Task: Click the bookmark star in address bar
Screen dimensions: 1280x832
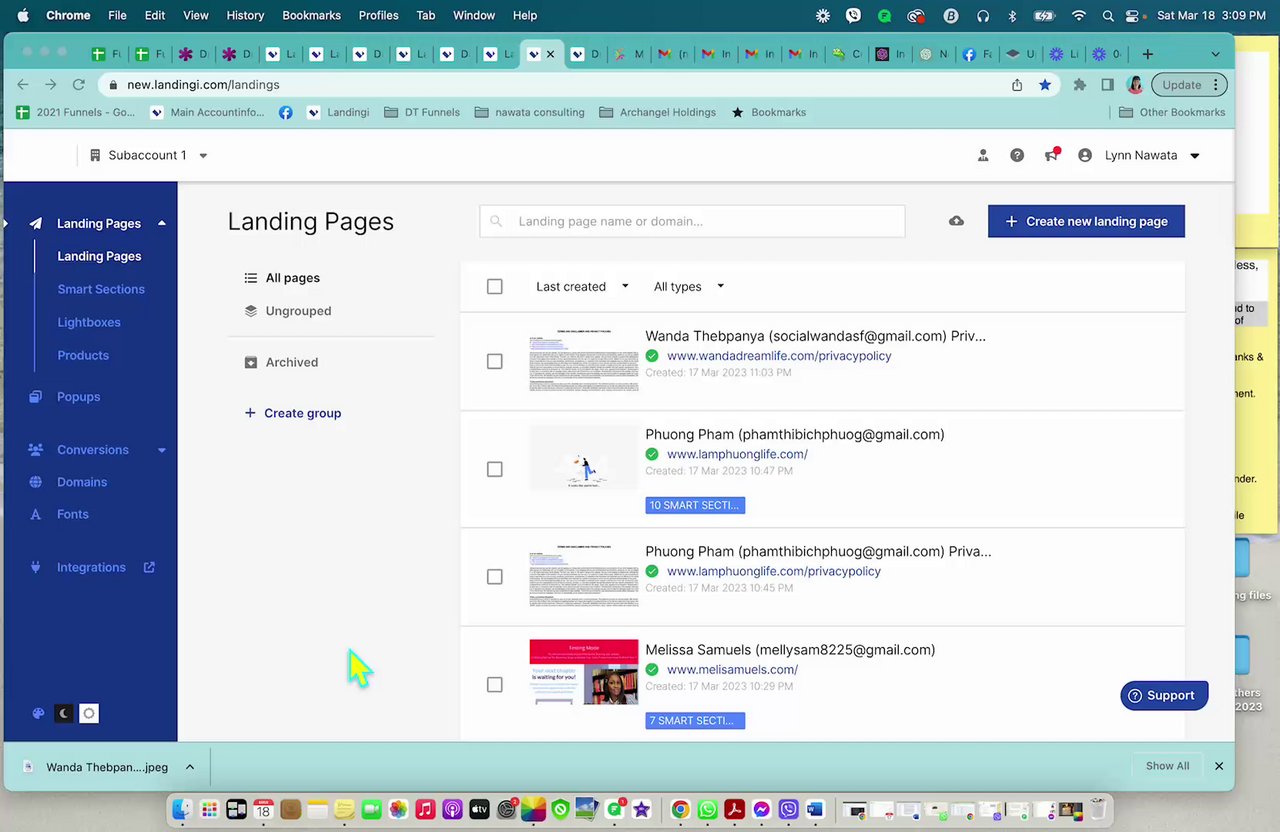Action: click(x=1045, y=85)
